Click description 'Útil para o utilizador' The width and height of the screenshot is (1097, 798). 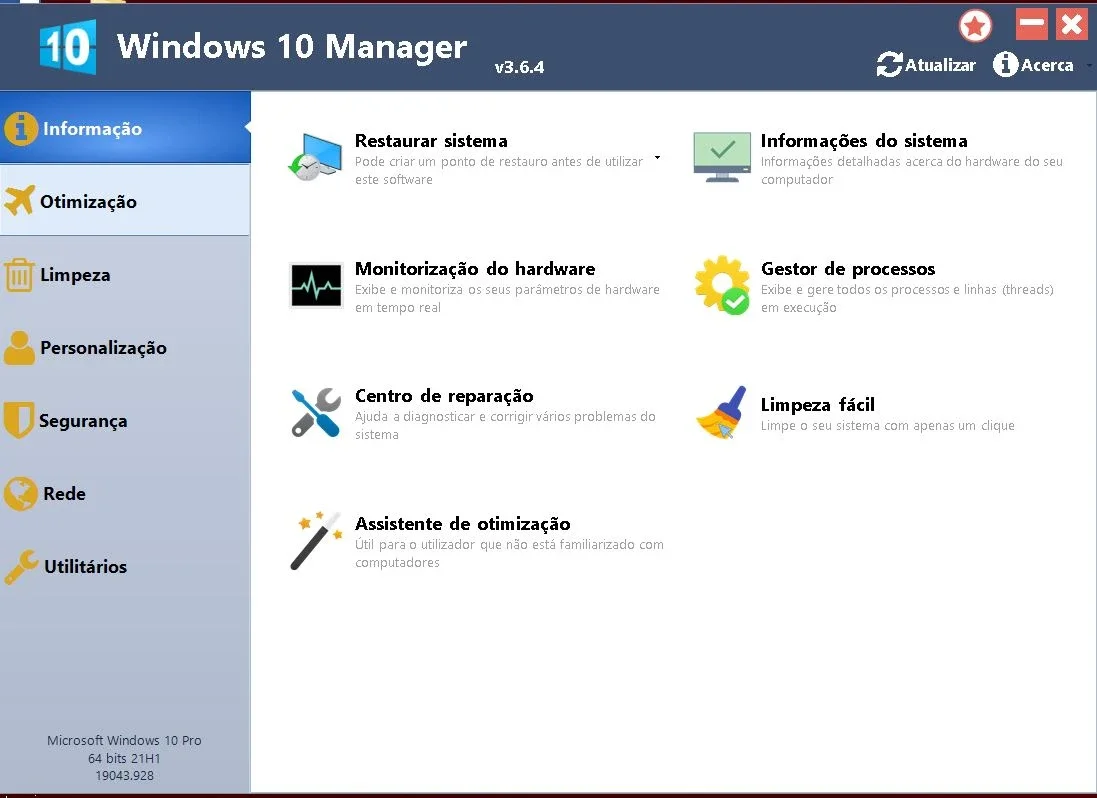point(509,553)
